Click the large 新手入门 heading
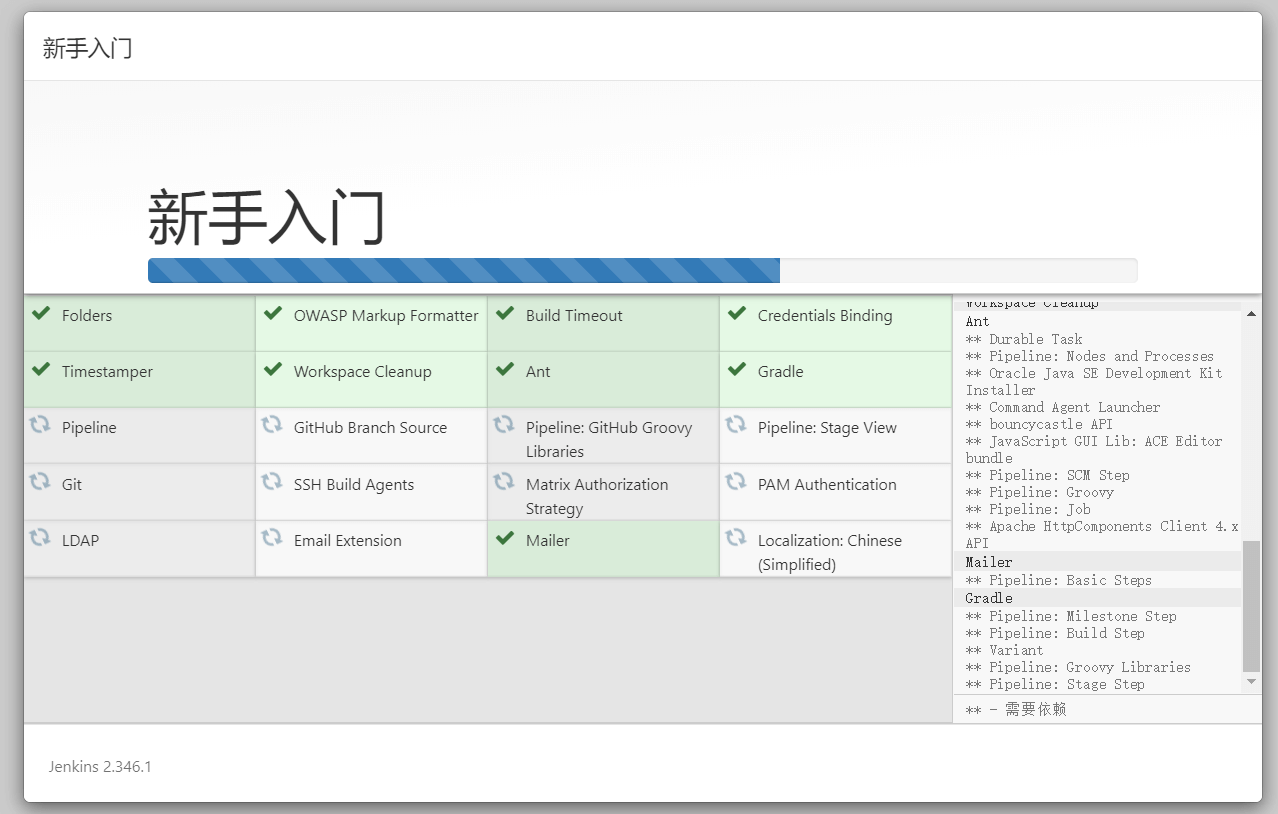The image size is (1278, 814). [267, 217]
